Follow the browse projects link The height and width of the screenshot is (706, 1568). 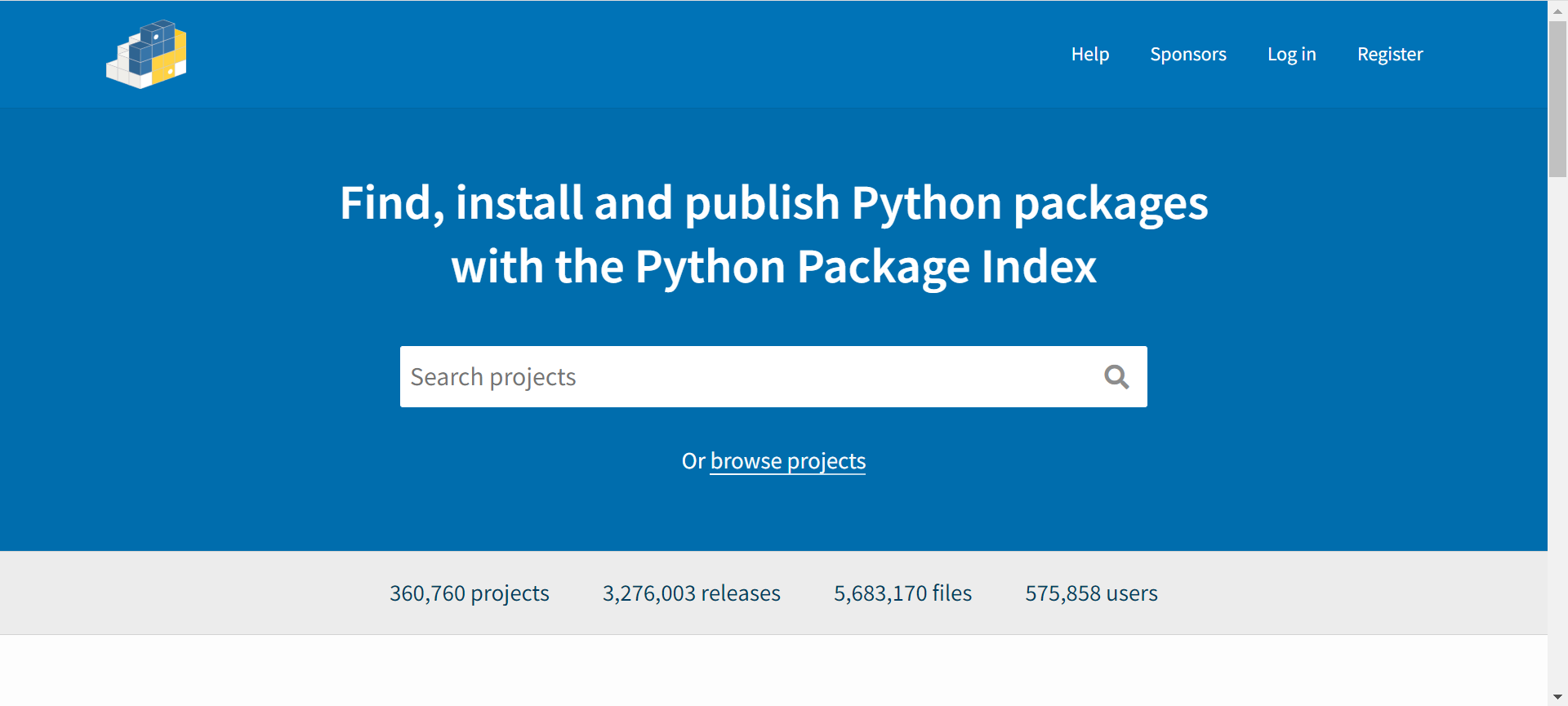788,461
